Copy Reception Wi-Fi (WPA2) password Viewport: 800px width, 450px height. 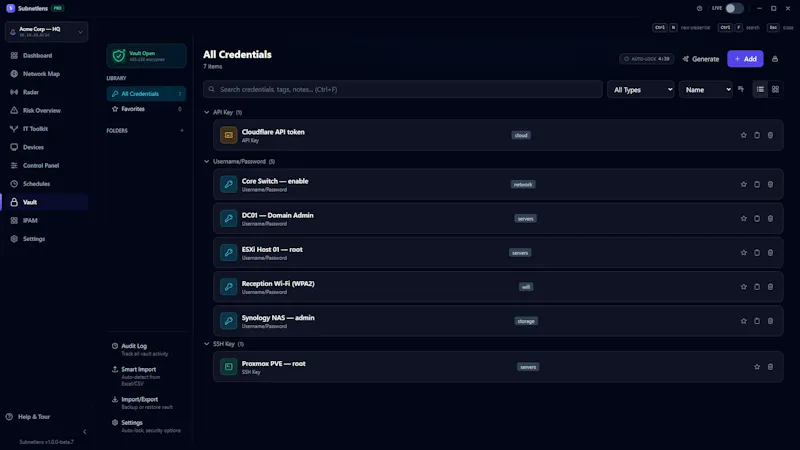tap(757, 287)
